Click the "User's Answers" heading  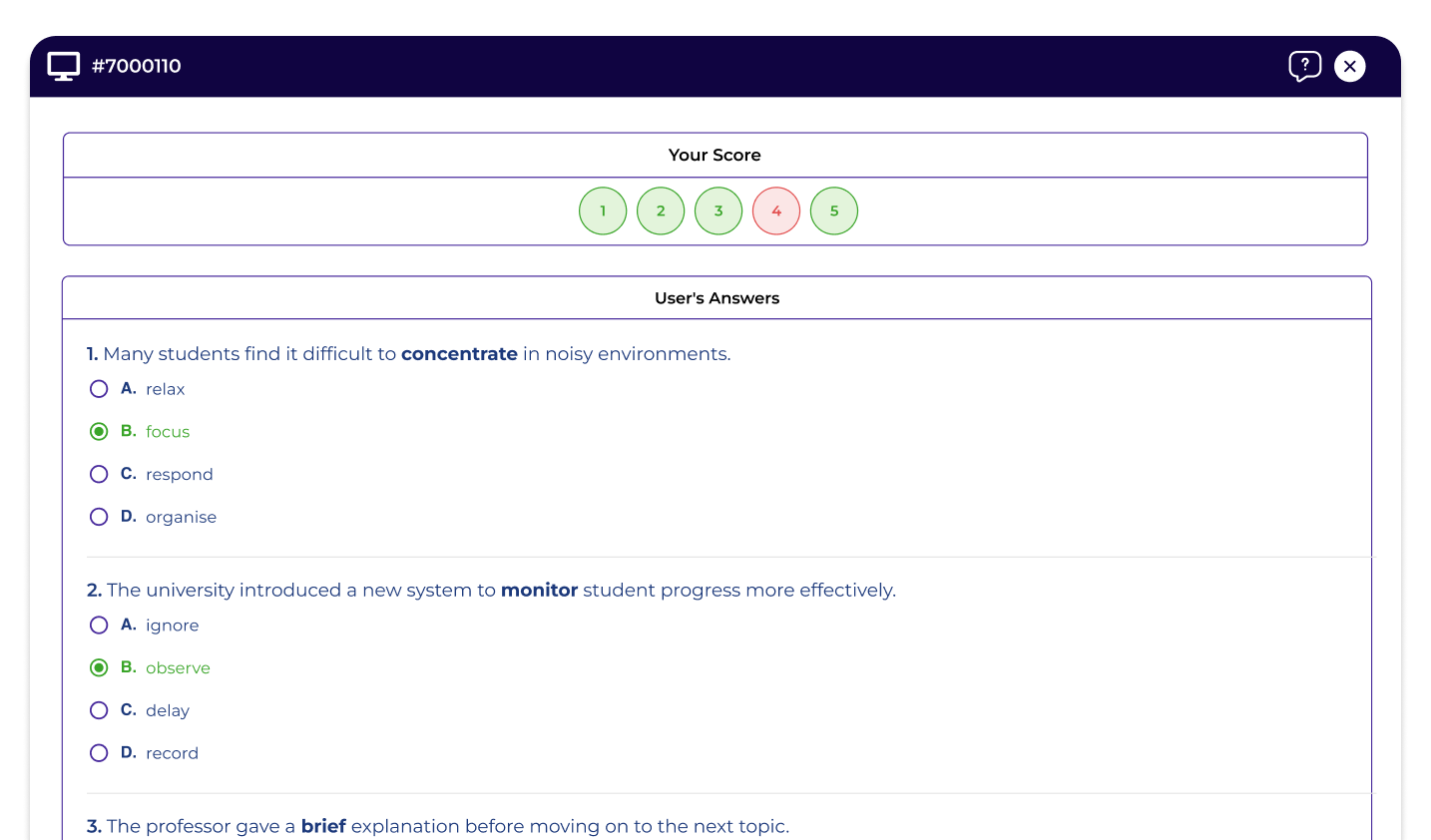click(716, 298)
